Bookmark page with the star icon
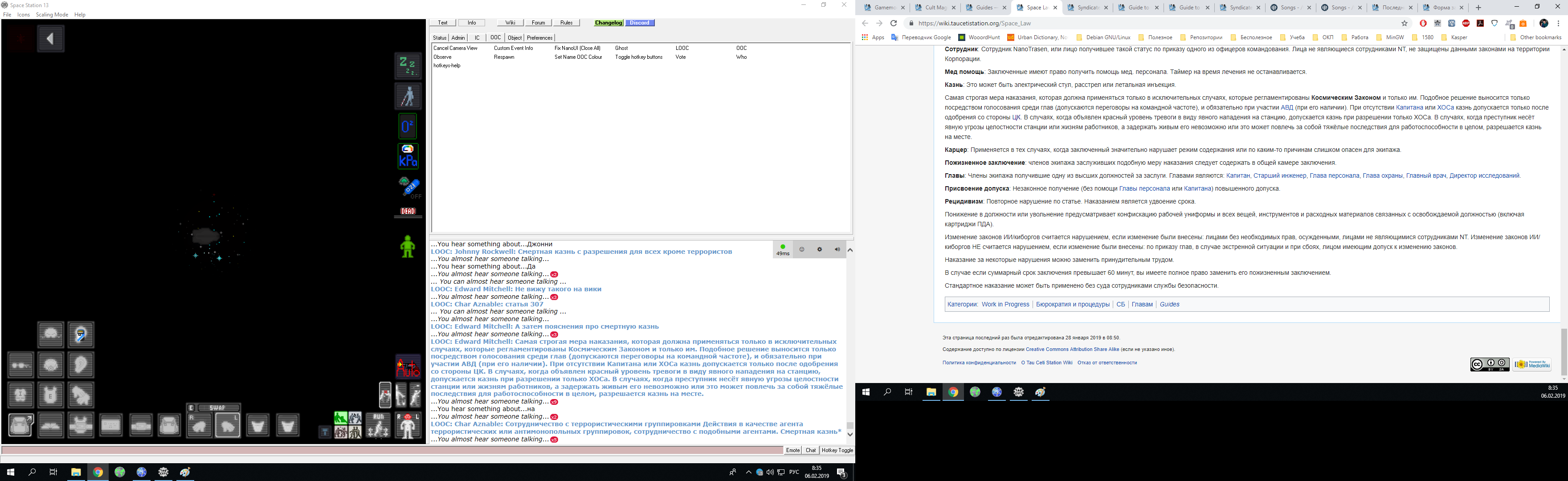This screenshot has width=1568, height=481. [x=1404, y=23]
